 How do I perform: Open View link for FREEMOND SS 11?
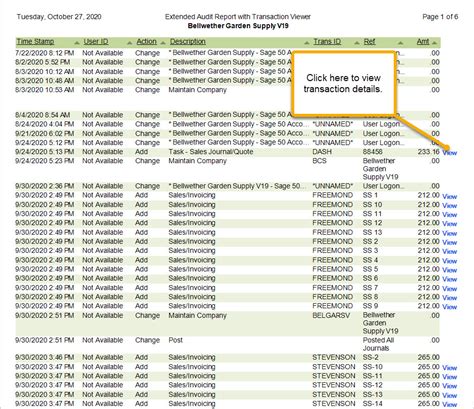coord(449,215)
